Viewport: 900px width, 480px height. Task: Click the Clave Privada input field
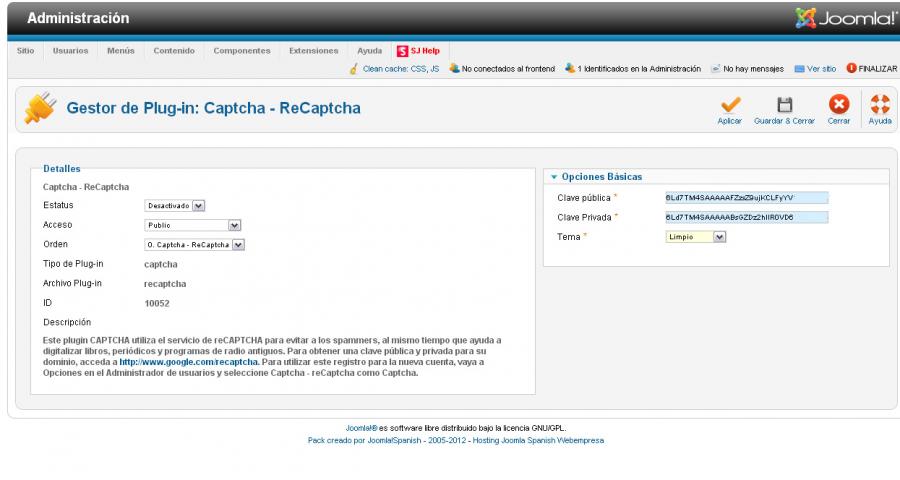click(x=747, y=217)
